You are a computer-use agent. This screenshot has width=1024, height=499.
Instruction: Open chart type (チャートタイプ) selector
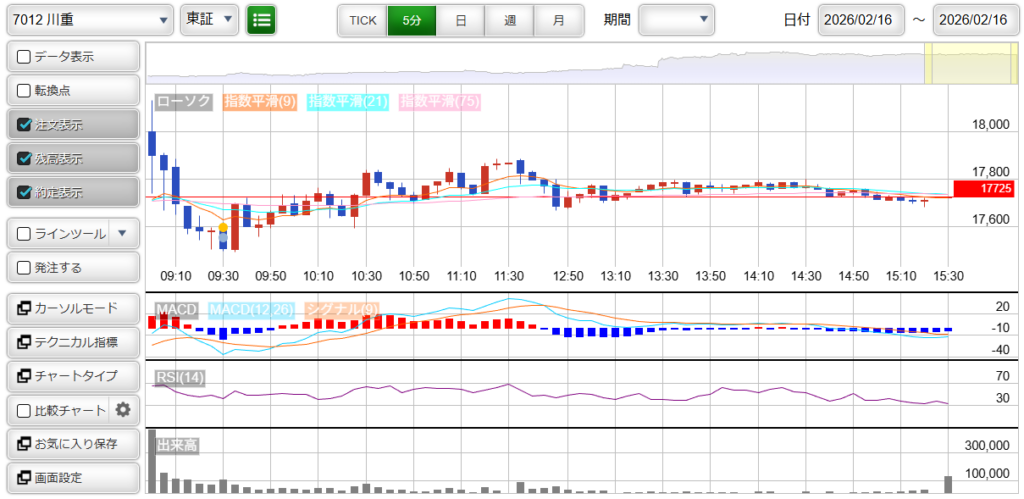coord(72,376)
